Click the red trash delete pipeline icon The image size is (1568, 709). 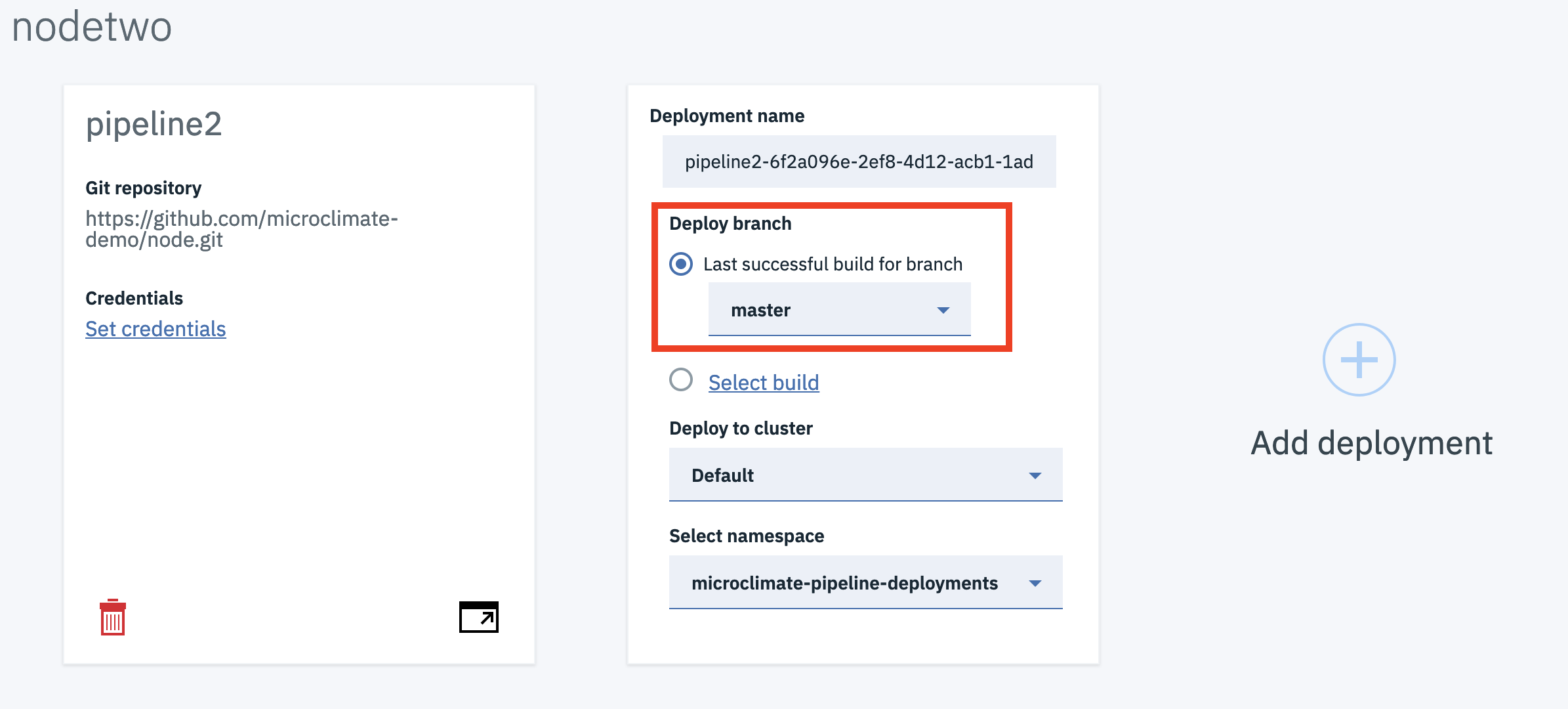tap(113, 617)
